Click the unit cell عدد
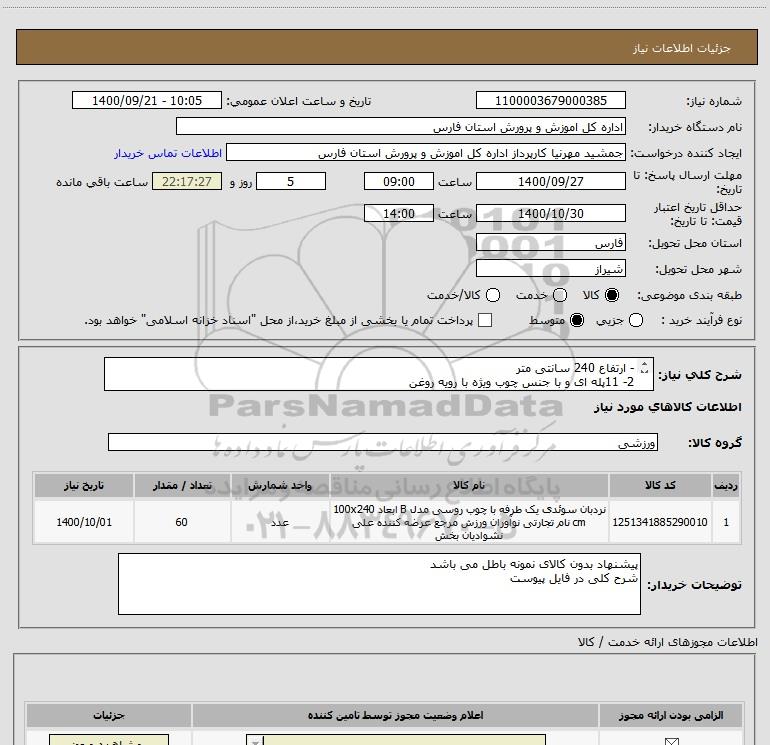Screen dimensions: 770x745 280,522
